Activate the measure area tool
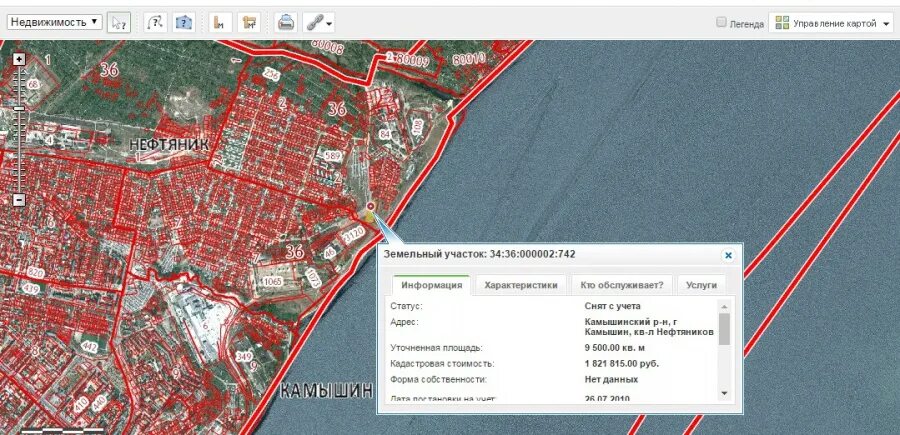 [x=249, y=23]
